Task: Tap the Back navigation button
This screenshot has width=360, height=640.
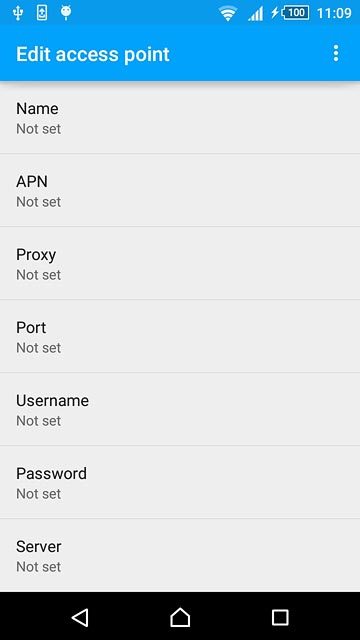Action: (x=80, y=617)
